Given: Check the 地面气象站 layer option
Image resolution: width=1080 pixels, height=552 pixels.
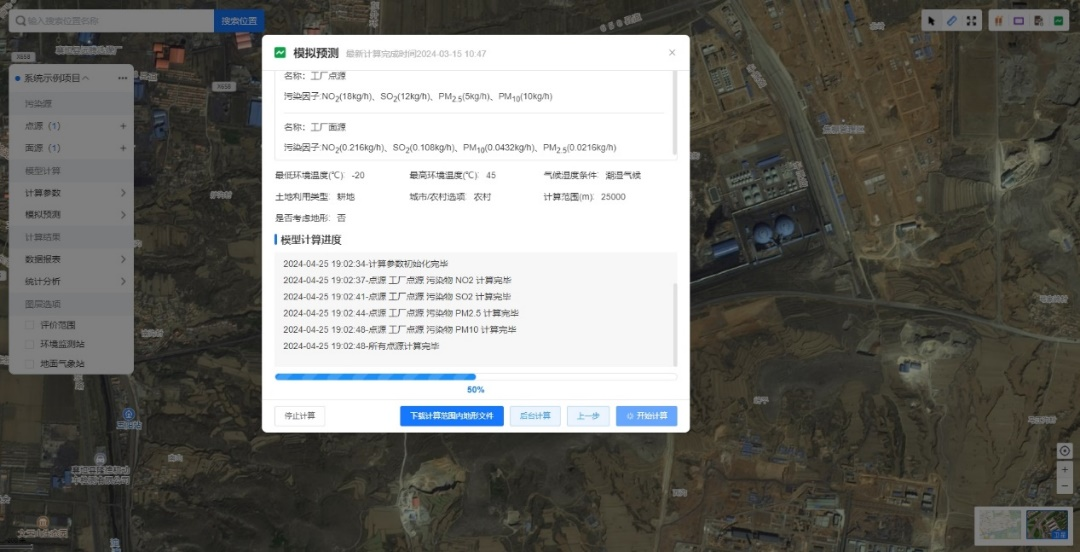Looking at the screenshot, I should tap(30, 363).
